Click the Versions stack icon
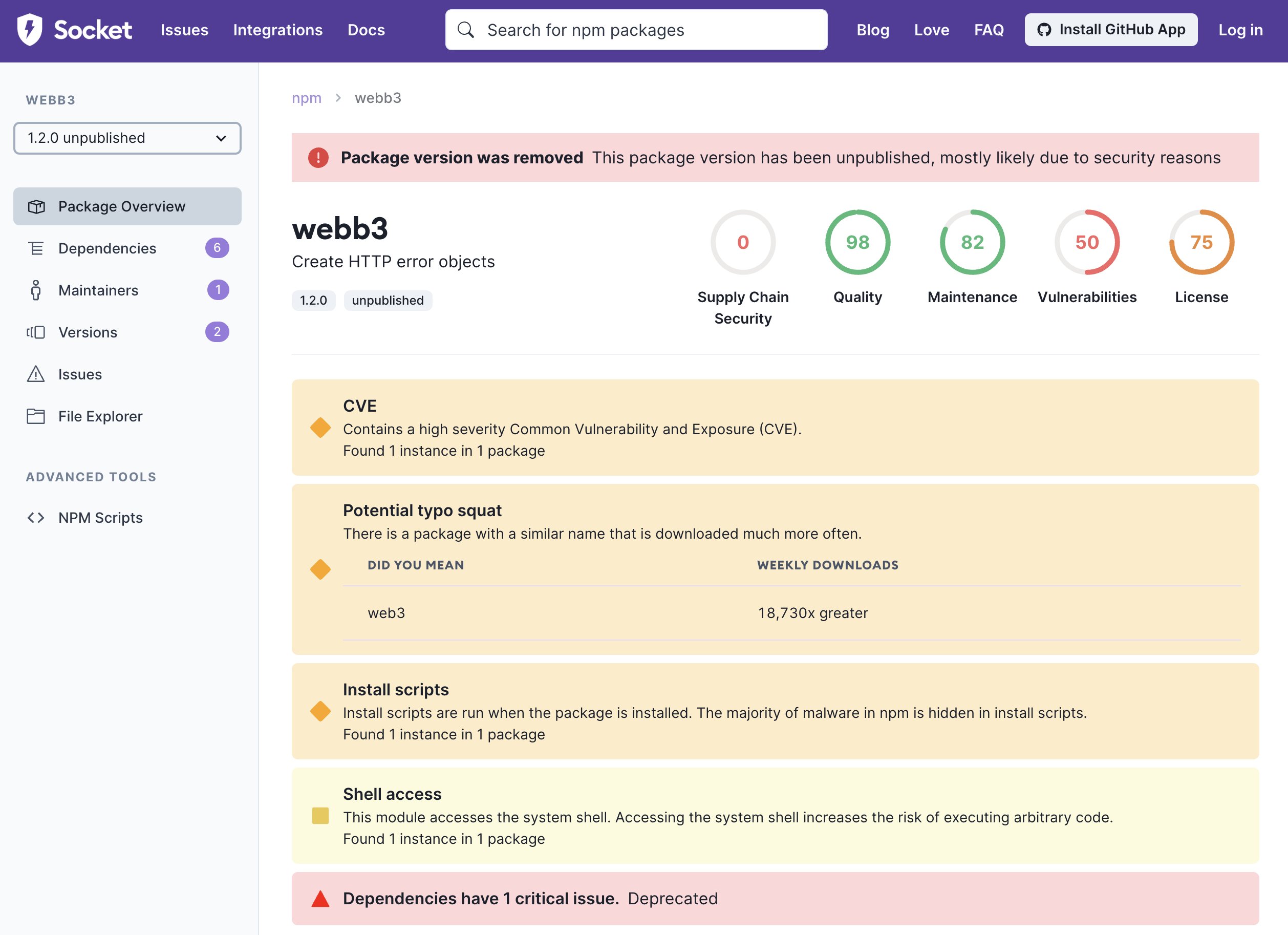The image size is (1288, 935). pyautogui.click(x=36, y=332)
